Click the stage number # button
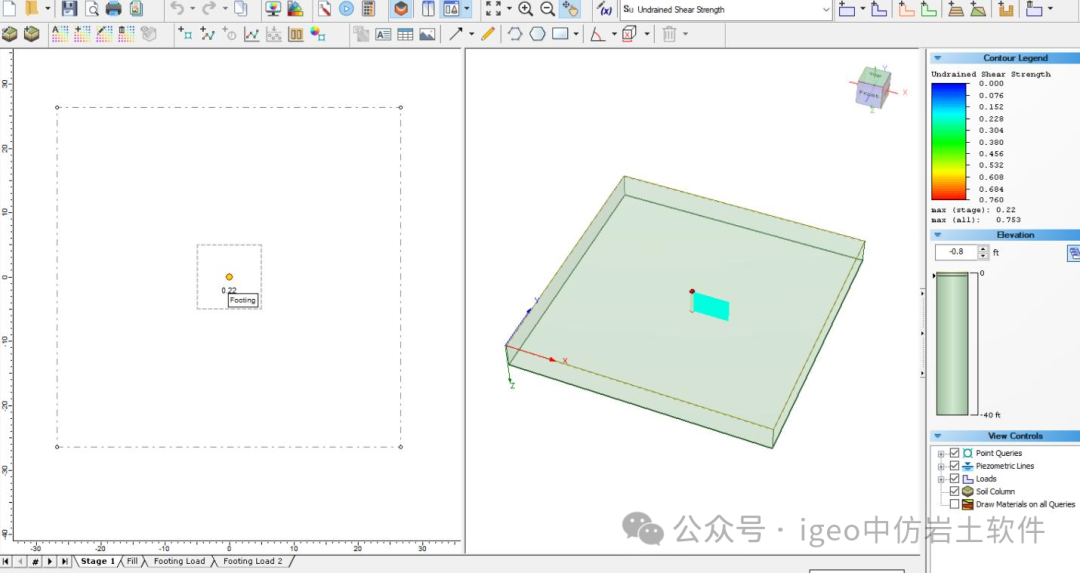1080x573 pixels. coord(35,561)
